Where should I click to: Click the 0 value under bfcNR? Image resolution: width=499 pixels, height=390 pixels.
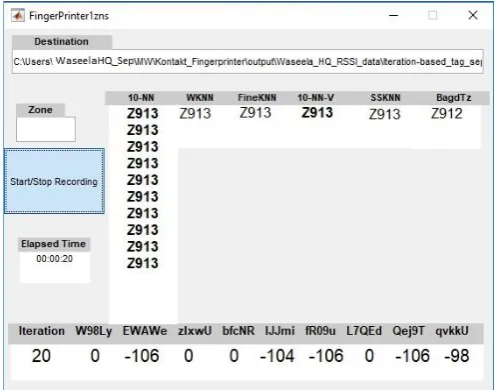tap(234, 356)
